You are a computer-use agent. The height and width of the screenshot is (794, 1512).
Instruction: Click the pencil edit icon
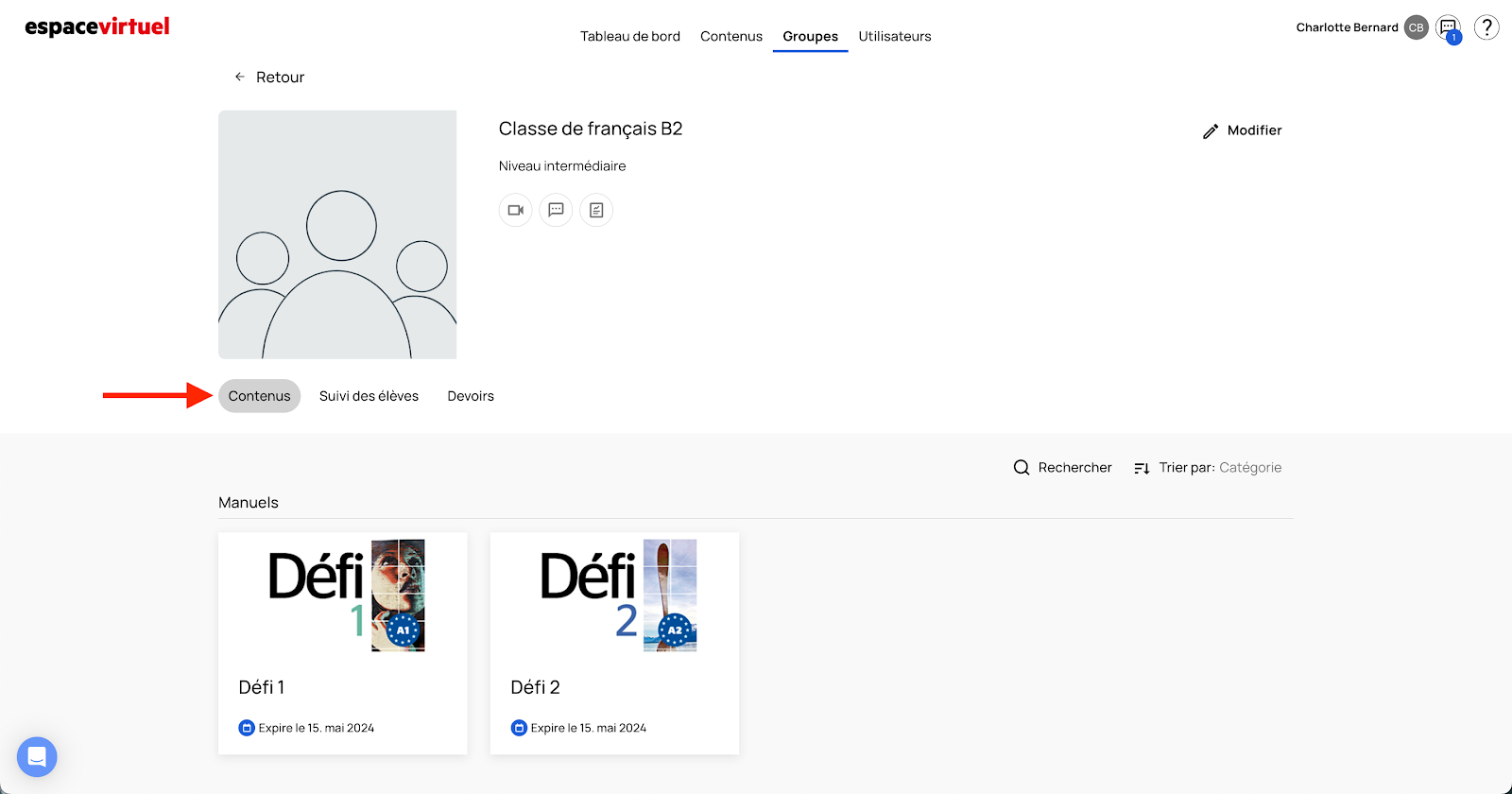(1211, 131)
